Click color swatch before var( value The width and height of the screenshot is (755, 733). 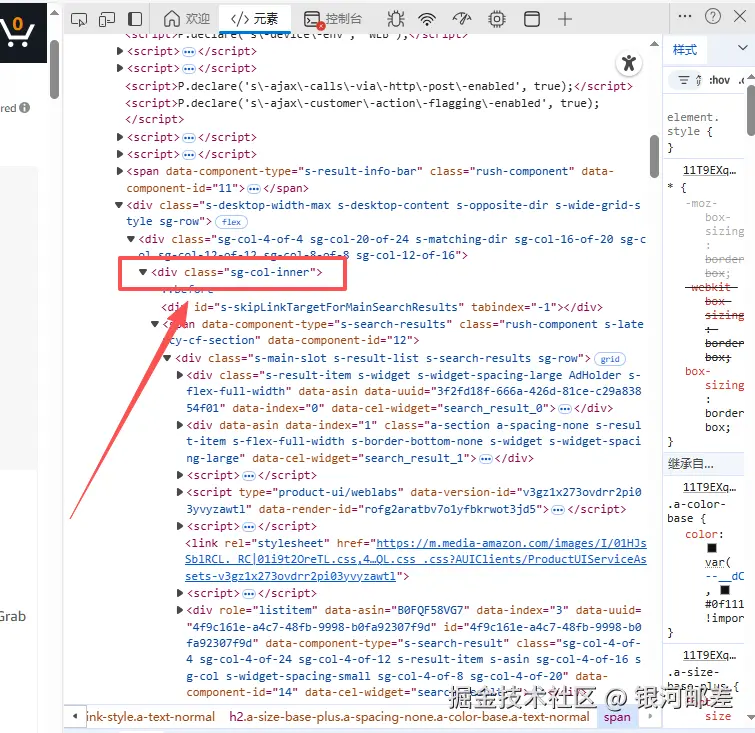click(x=712, y=548)
